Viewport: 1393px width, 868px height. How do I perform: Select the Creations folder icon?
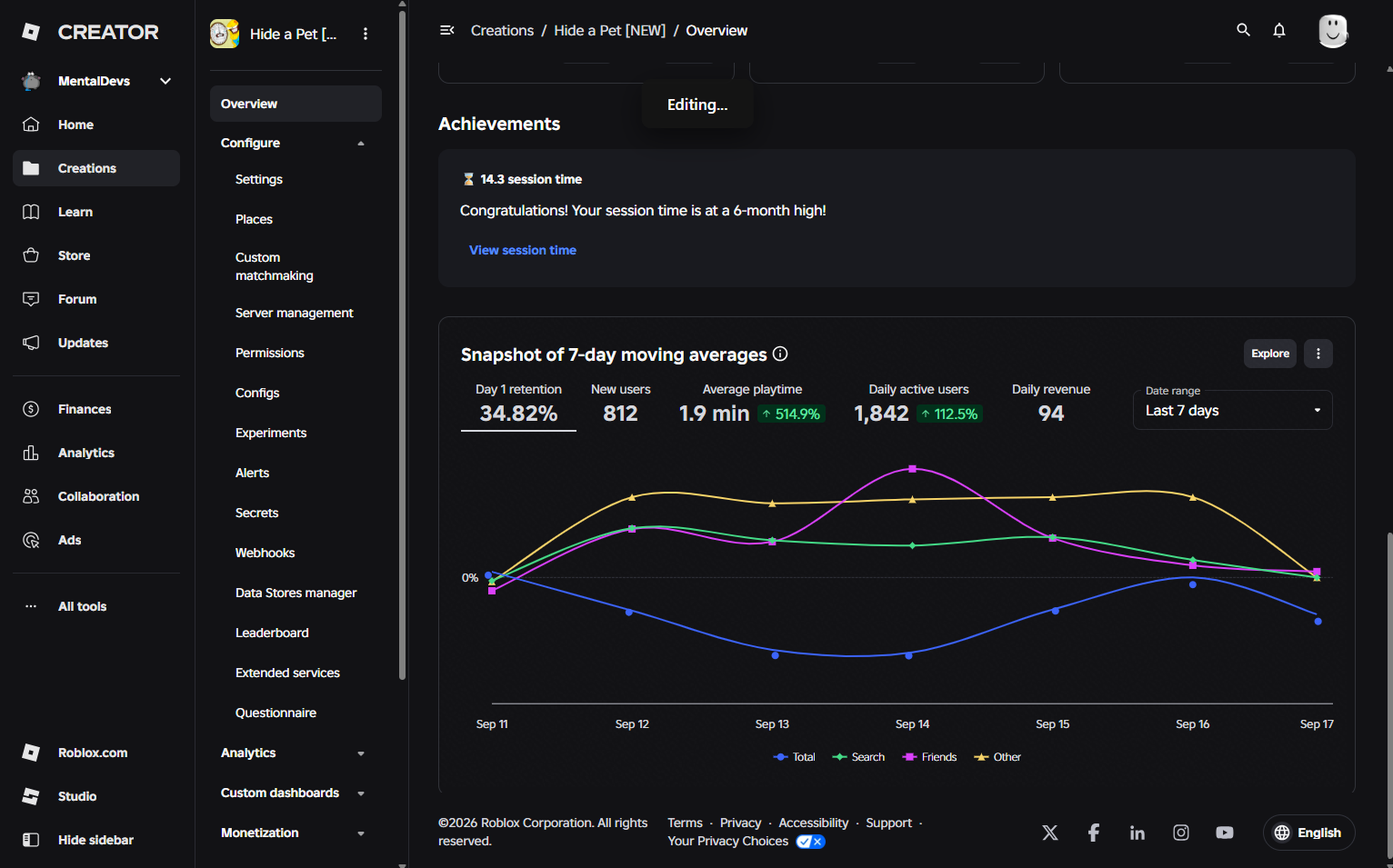pos(31,168)
